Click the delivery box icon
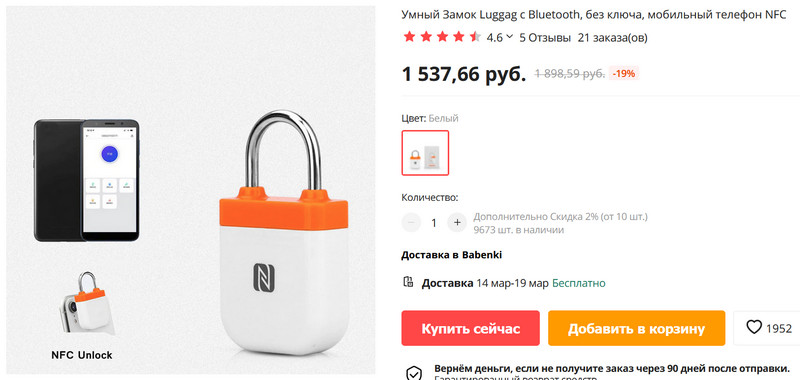Image resolution: width=800 pixels, height=380 pixels. (x=408, y=282)
